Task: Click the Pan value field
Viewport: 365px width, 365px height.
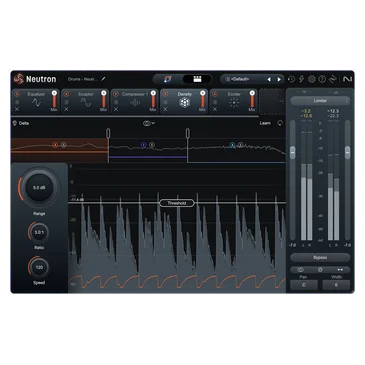Action: pyautogui.click(x=304, y=285)
